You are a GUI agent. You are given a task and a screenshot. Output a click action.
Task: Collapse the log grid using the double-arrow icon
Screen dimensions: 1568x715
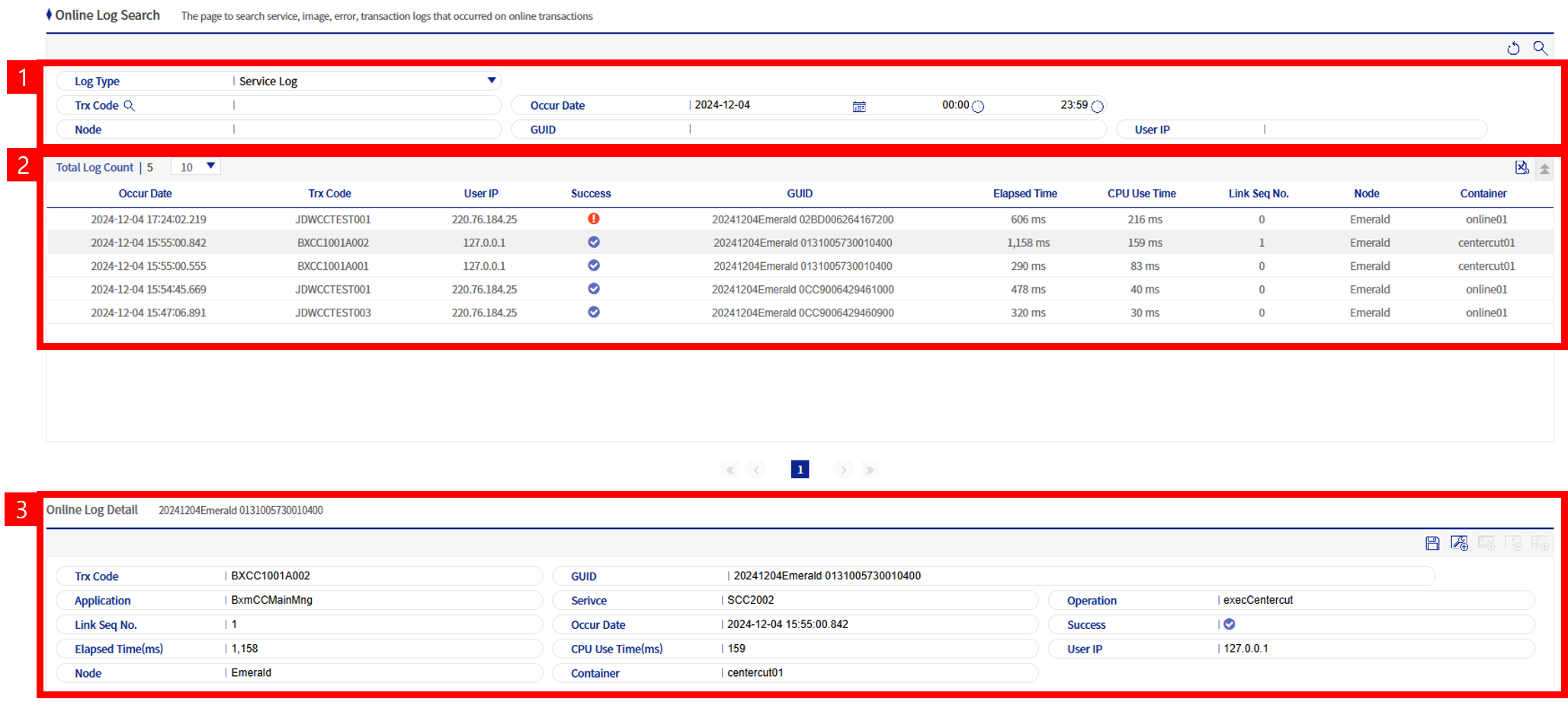pos(1544,168)
